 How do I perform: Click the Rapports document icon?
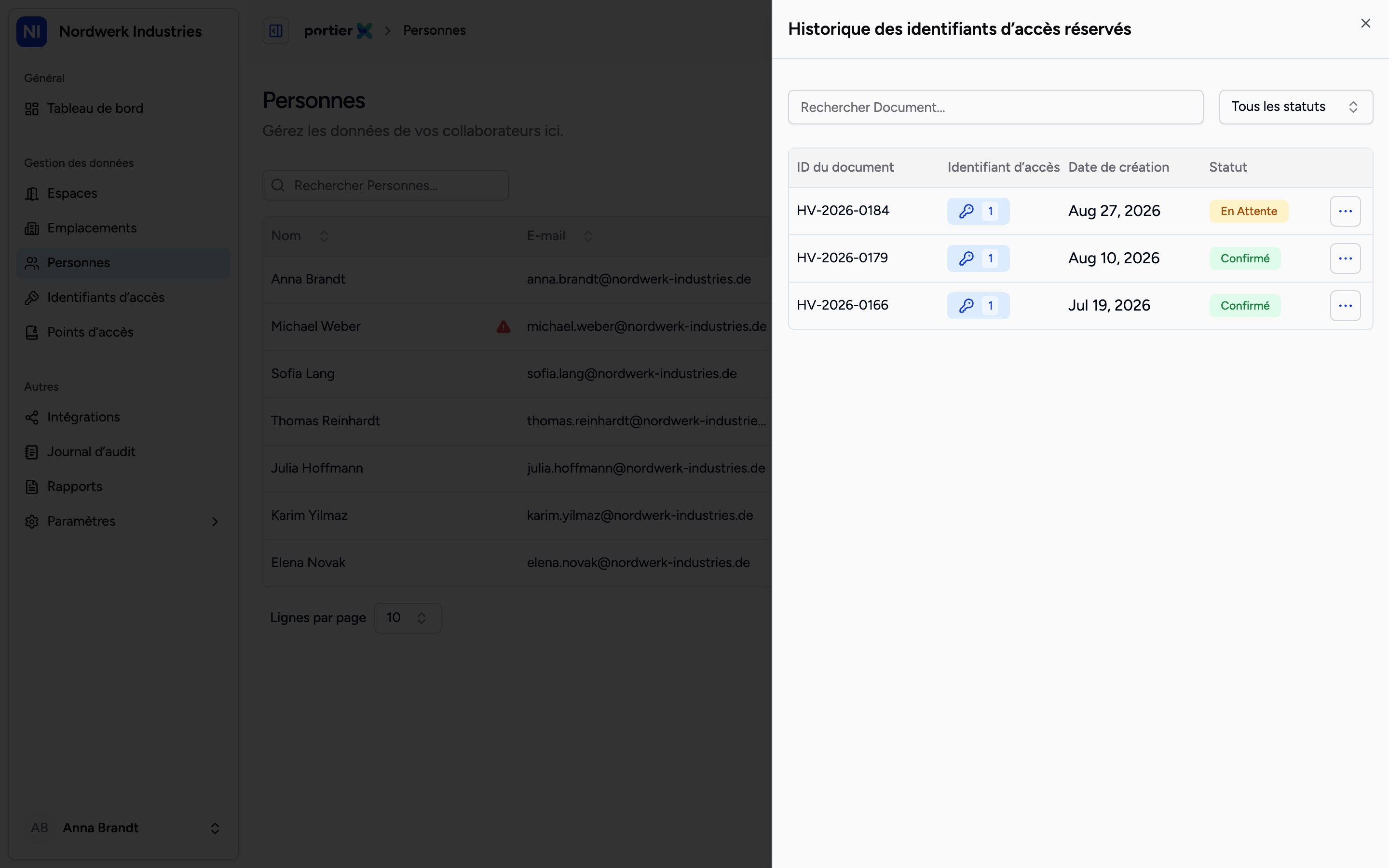pos(31,487)
